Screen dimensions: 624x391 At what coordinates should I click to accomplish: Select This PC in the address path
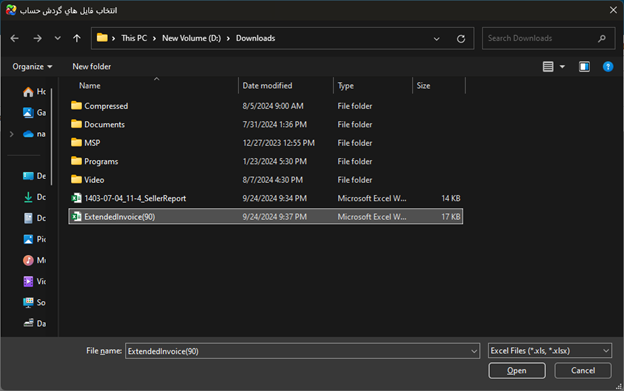point(134,38)
